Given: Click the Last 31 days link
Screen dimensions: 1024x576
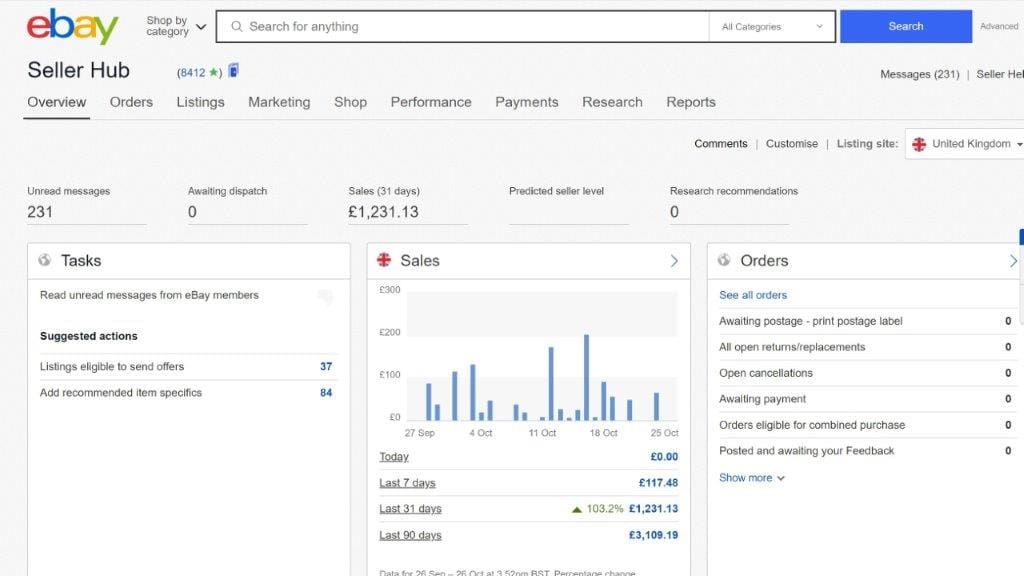Looking at the screenshot, I should 410,509.
